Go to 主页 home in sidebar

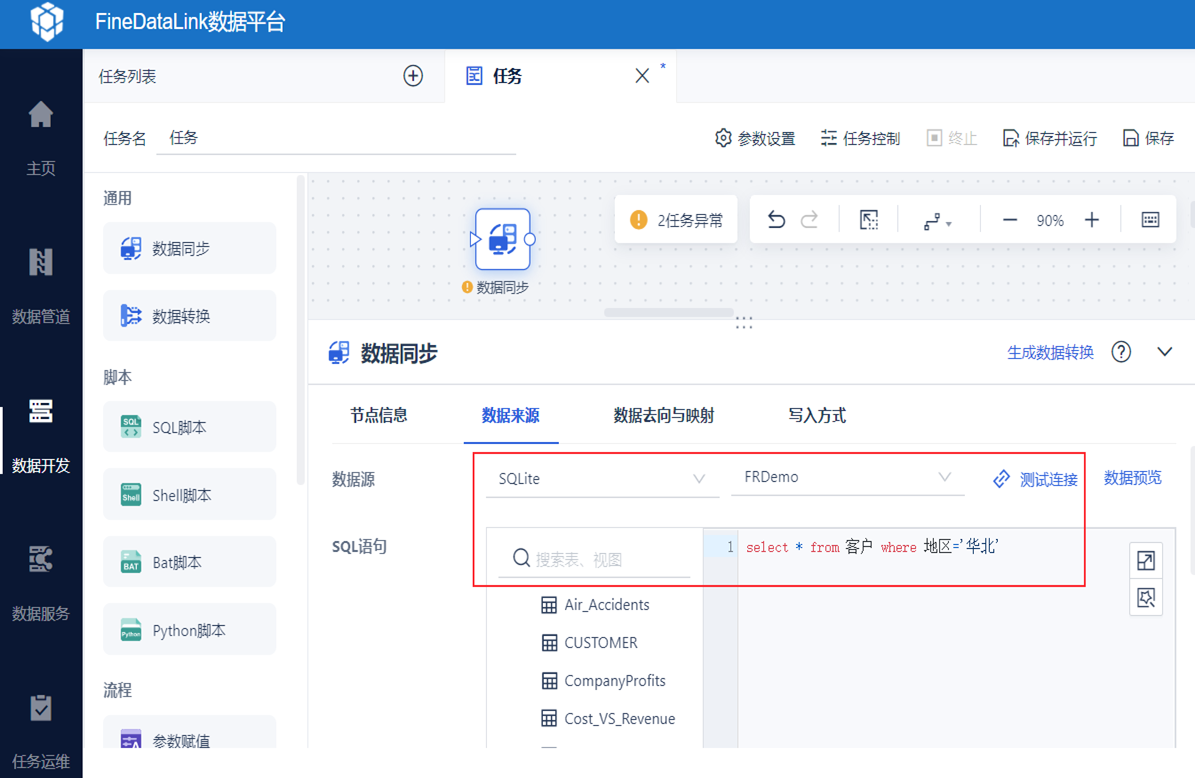click(40, 138)
